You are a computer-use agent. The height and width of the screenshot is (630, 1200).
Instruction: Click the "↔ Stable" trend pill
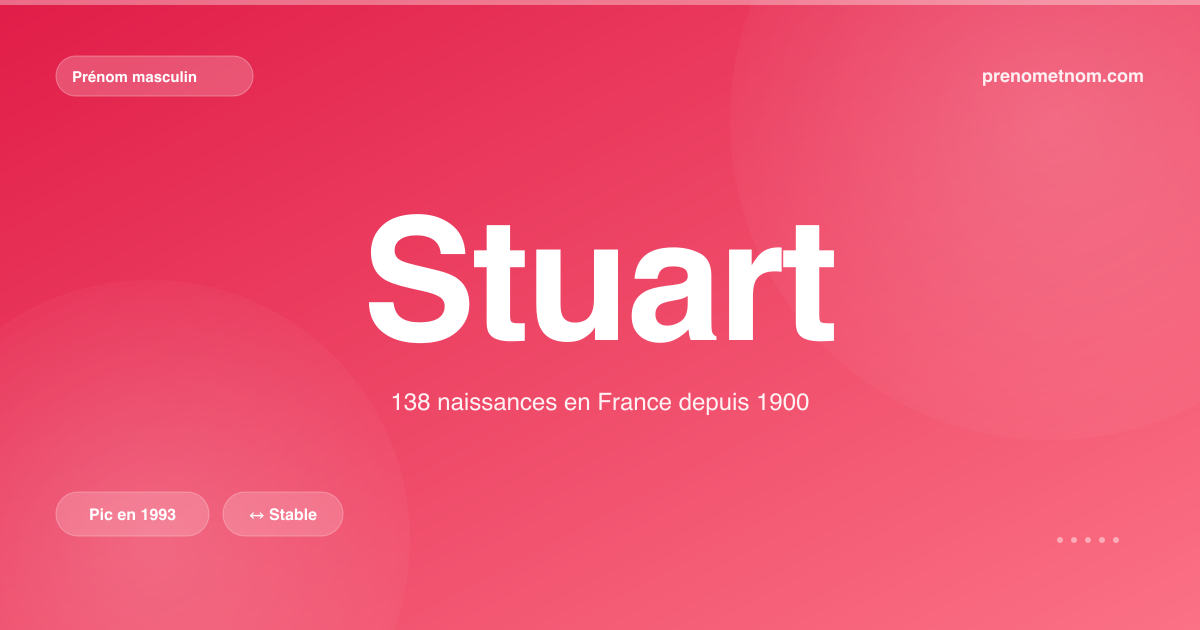point(283,514)
